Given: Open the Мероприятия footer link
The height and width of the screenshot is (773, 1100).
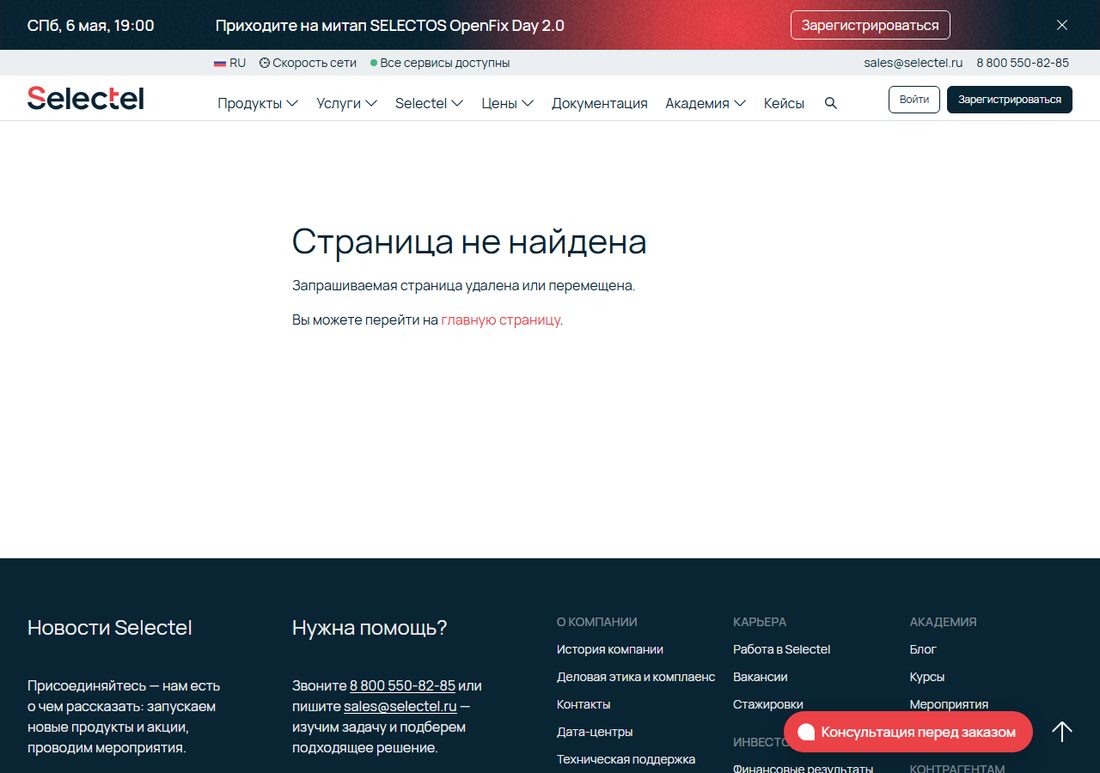Looking at the screenshot, I should pyautogui.click(x=948, y=704).
